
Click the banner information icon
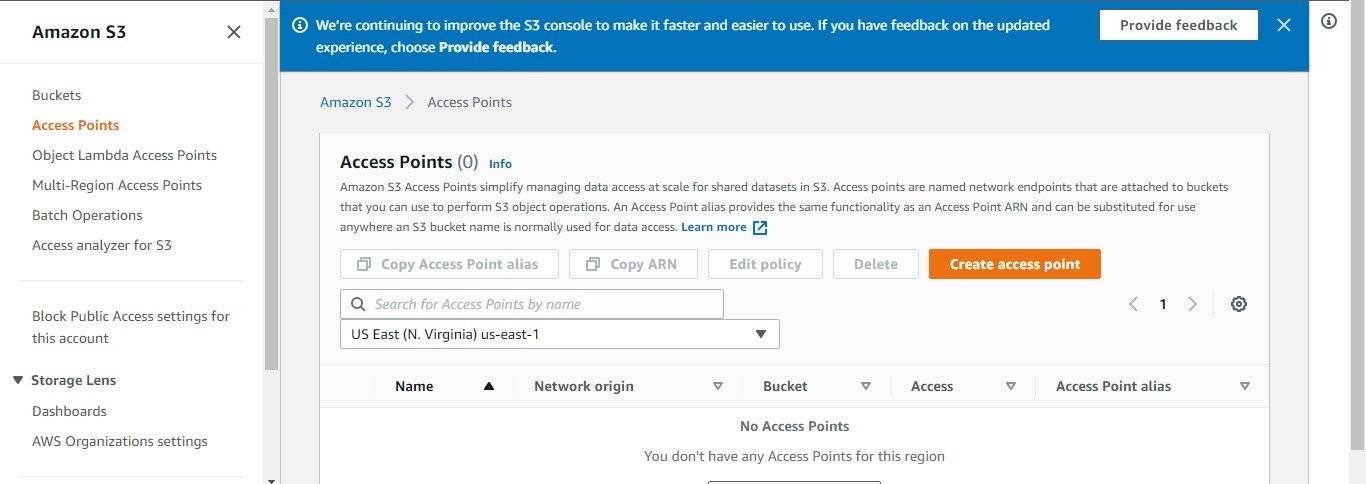coord(299,25)
